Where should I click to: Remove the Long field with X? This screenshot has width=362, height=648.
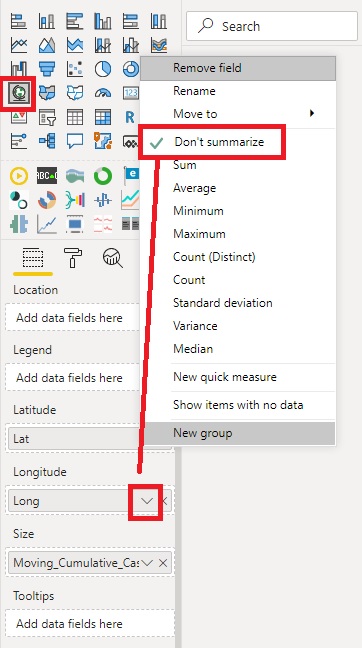164,501
